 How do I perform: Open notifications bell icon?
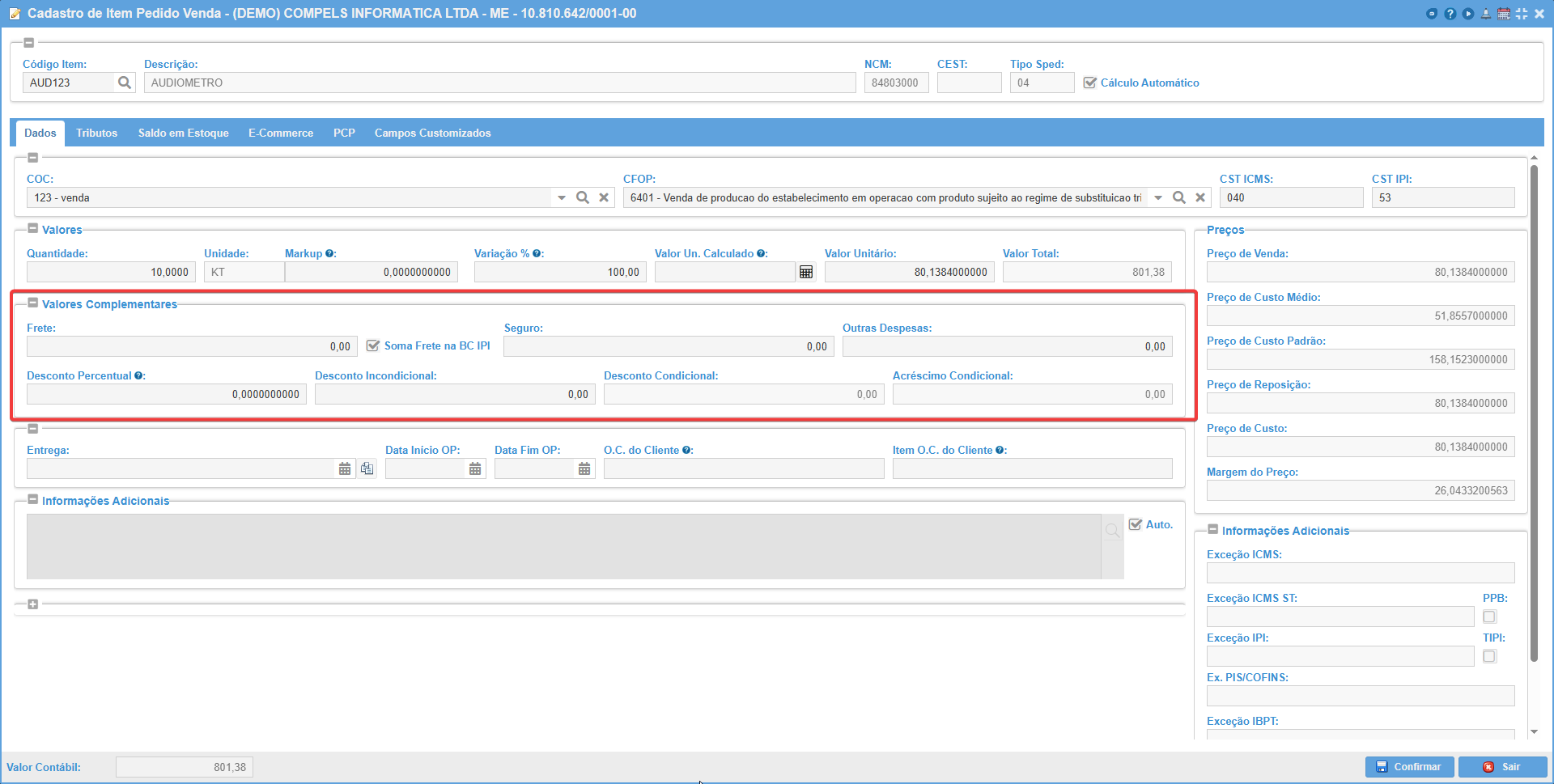point(1486,14)
